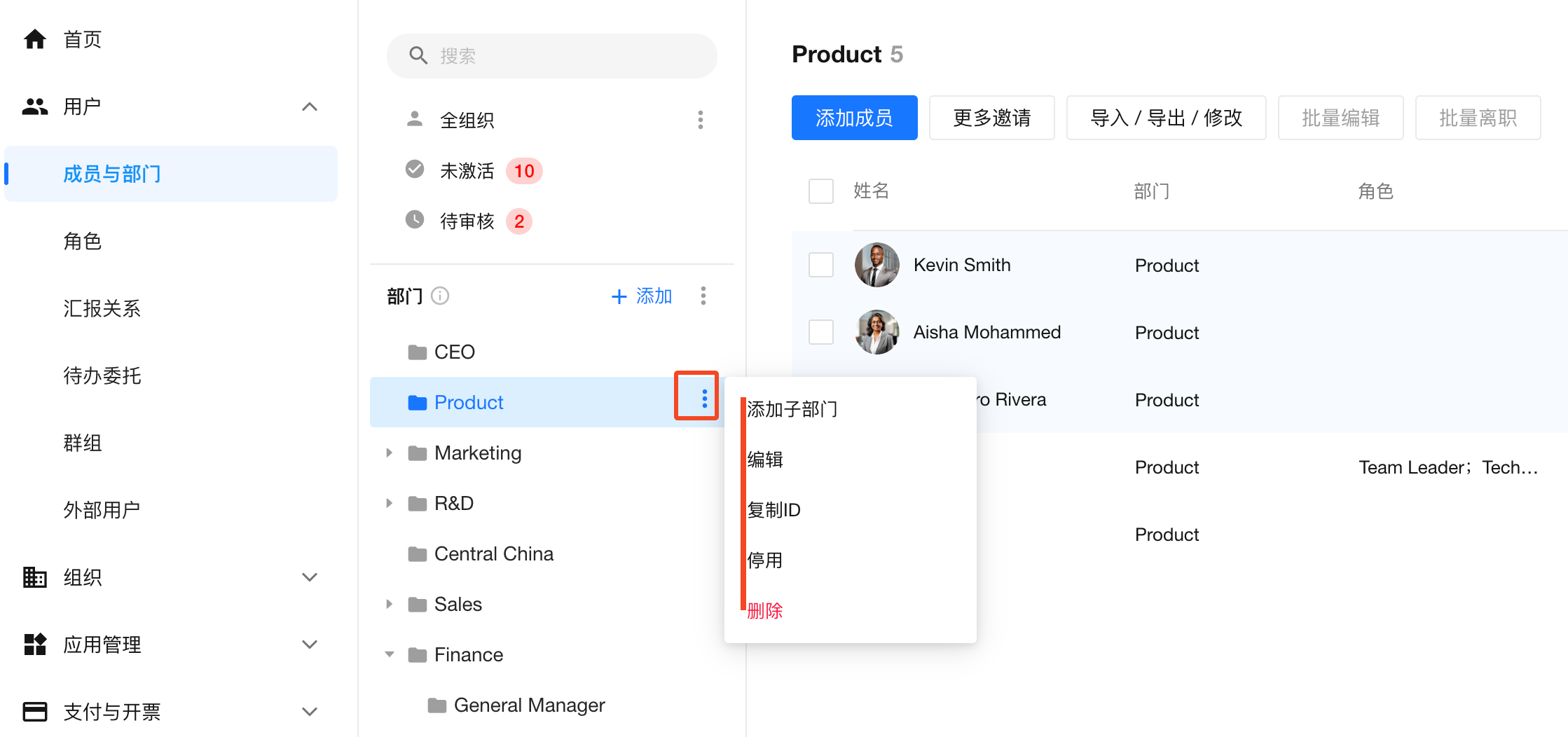Screen dimensions: 1568x737
Task: Click the 导入 / 导出 / 修改 button
Action: coord(1166,118)
